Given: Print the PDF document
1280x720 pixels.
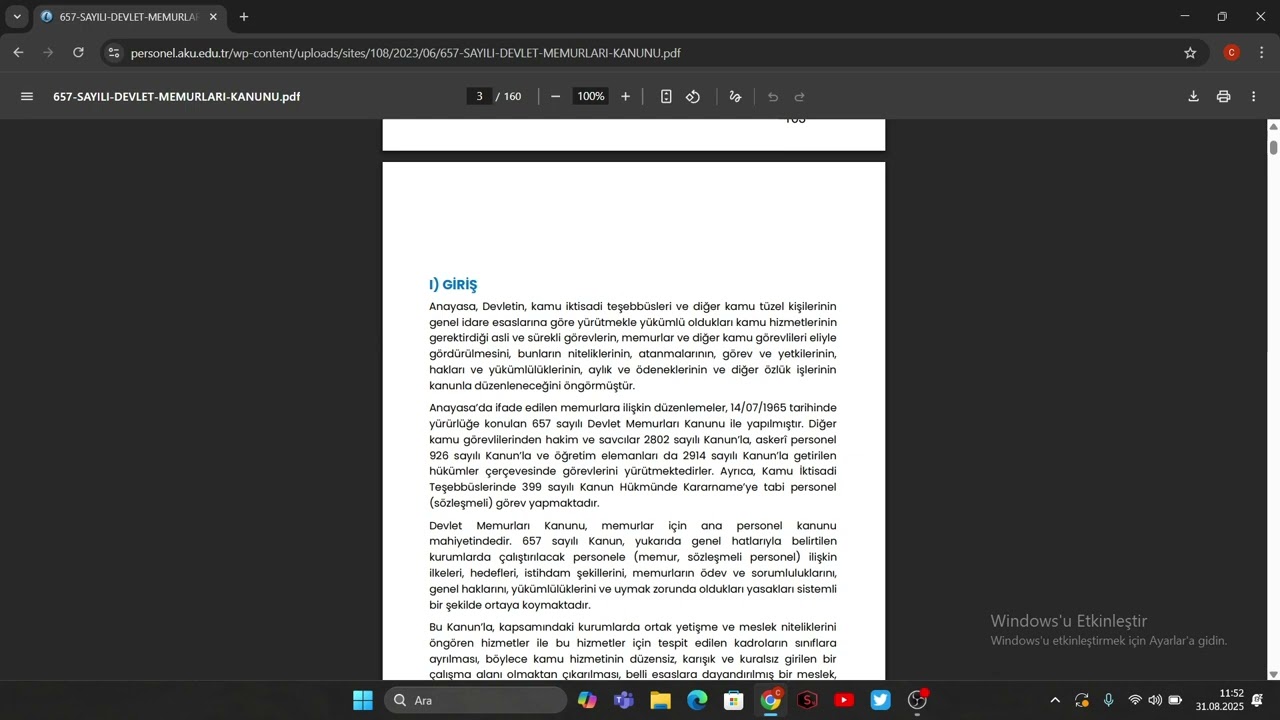Looking at the screenshot, I should click(1223, 97).
